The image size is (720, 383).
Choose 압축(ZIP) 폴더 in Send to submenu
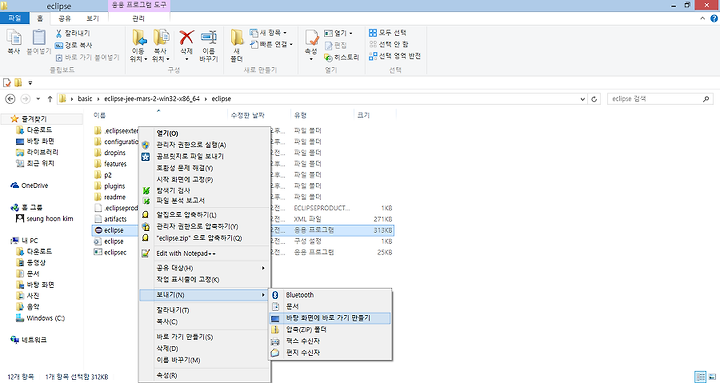pyautogui.click(x=330, y=329)
